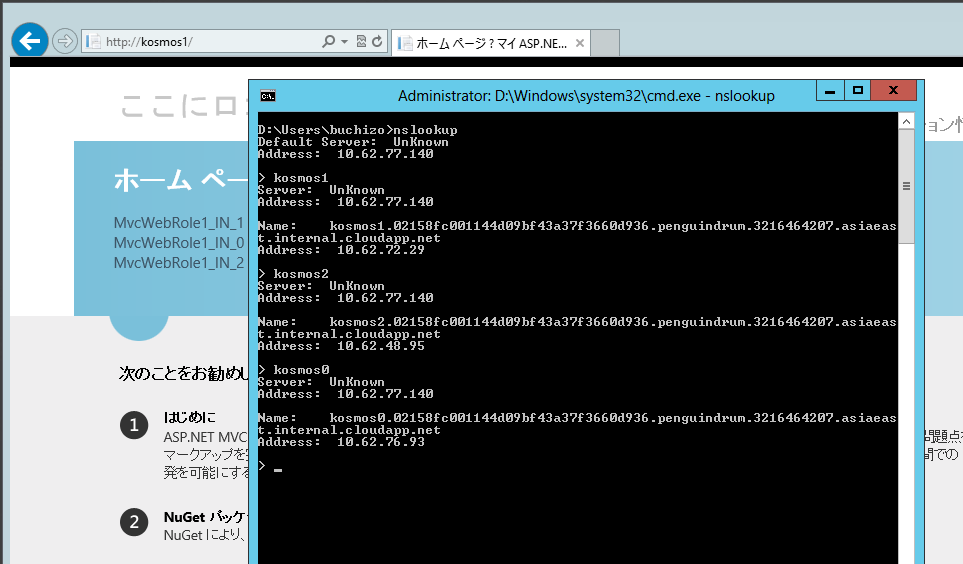Maximize the nslookup command window

[857, 91]
